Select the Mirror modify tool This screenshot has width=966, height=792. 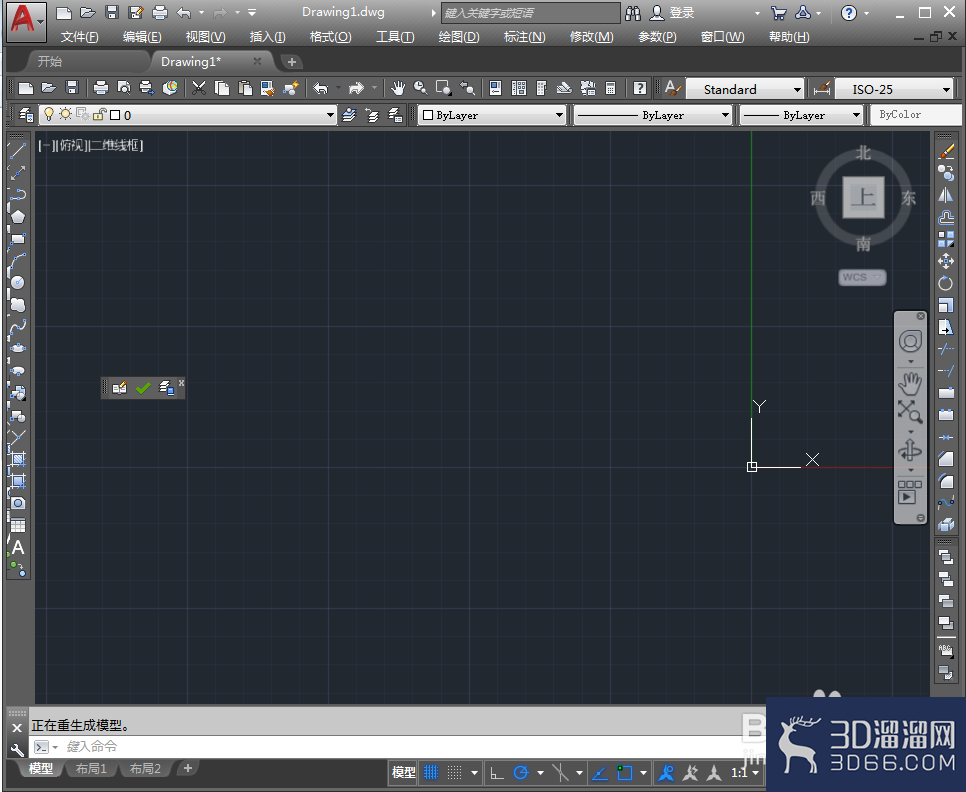(x=946, y=195)
